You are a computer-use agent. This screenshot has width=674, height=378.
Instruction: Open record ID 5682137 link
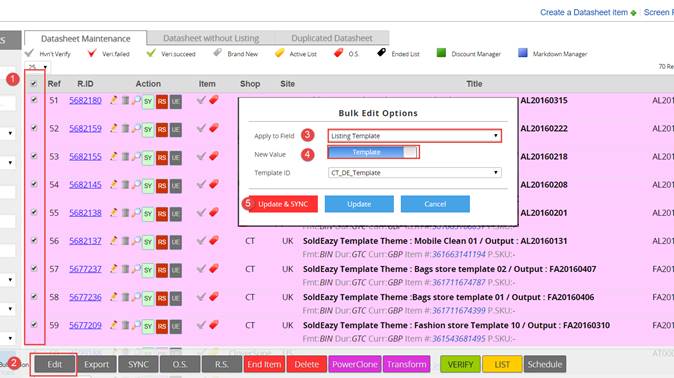86,241
